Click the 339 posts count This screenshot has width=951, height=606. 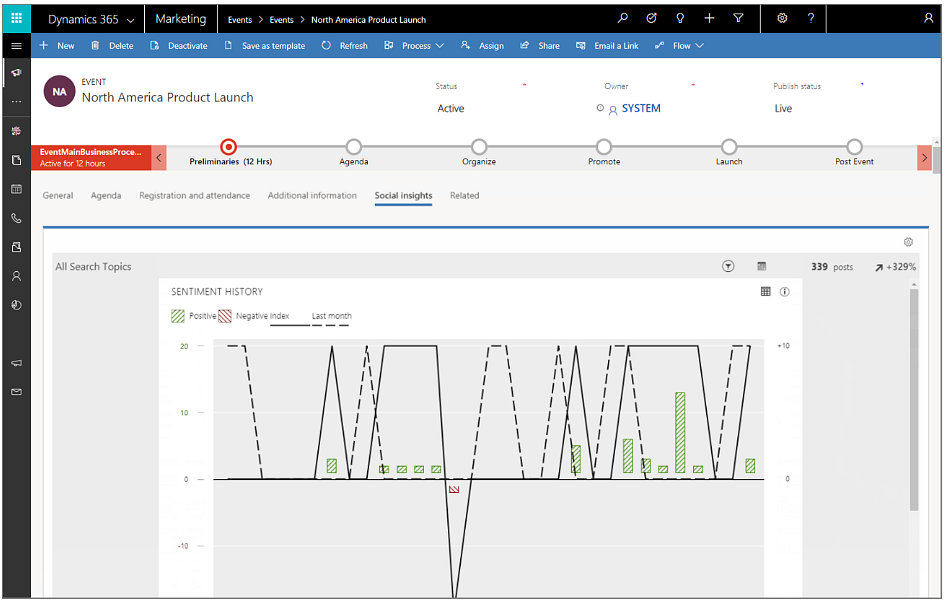832,267
